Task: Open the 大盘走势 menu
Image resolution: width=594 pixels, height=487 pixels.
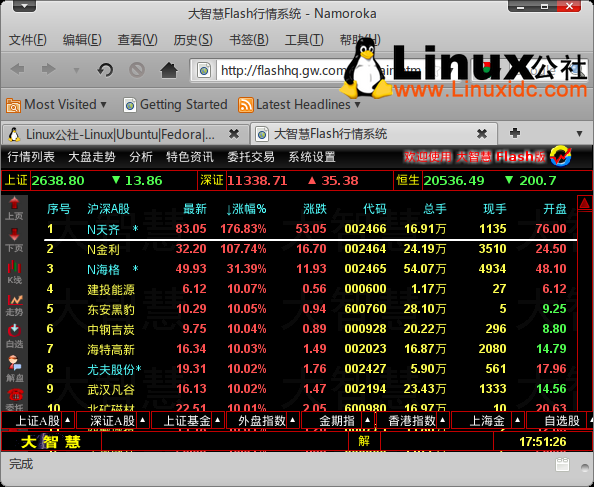Action: pos(92,157)
